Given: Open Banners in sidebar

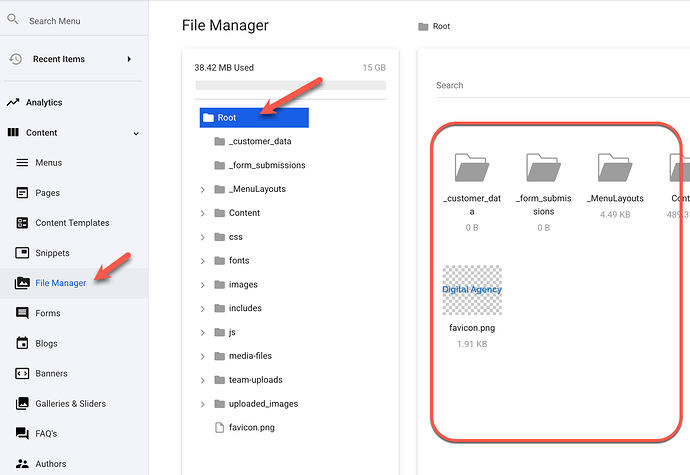Looking at the screenshot, I should click(51, 373).
